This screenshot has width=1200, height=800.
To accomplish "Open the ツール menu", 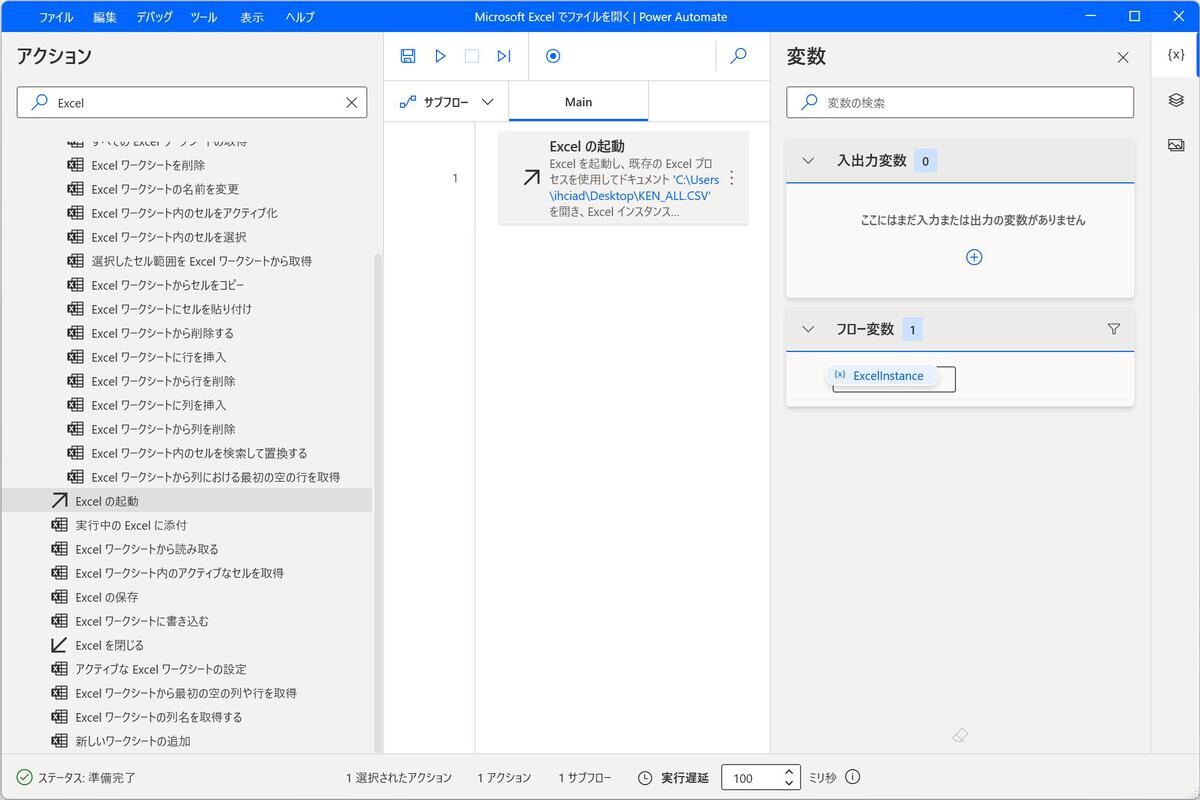I will [204, 17].
